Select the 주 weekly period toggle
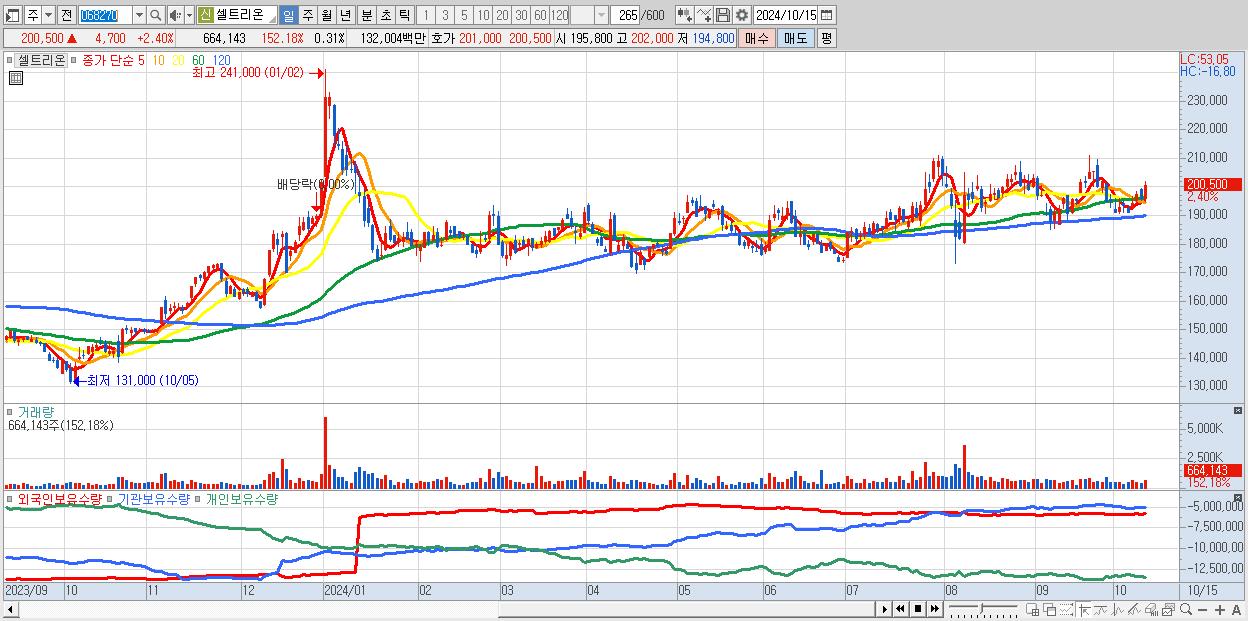 [x=307, y=15]
